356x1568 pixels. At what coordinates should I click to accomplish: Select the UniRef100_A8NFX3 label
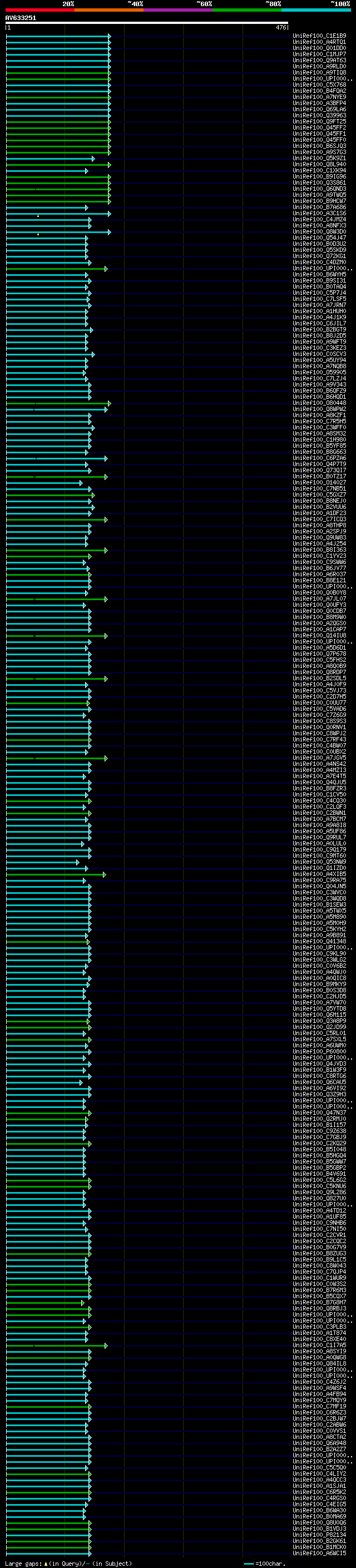pos(319,225)
